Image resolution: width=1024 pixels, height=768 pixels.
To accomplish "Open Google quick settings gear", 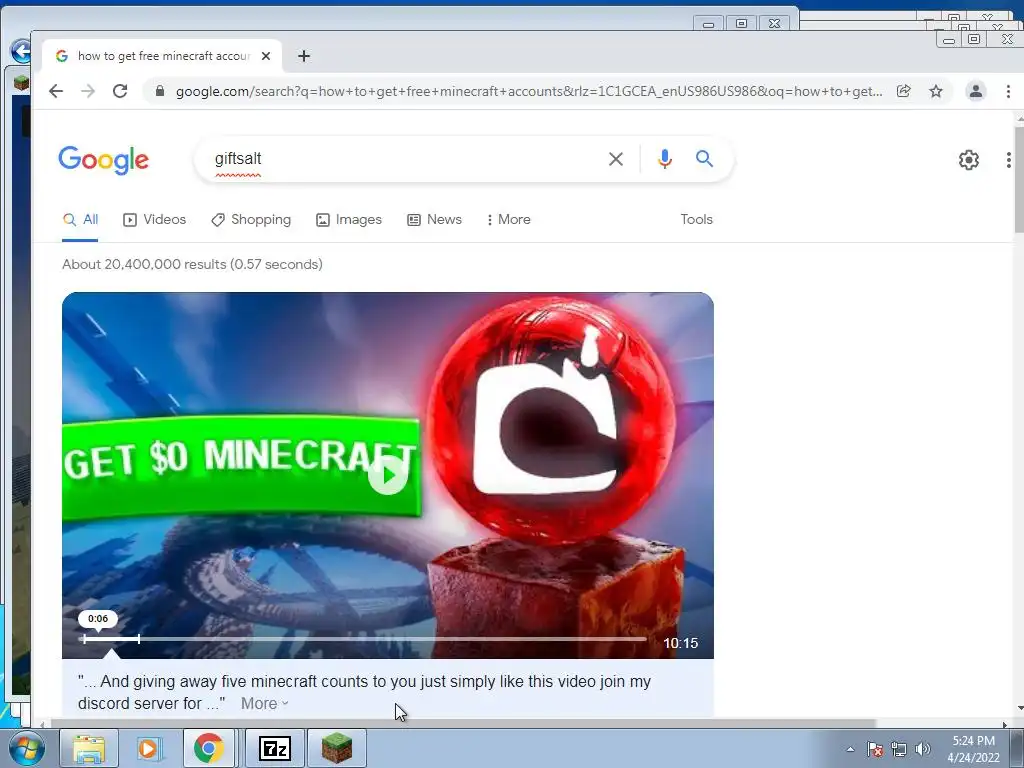I will click(x=969, y=160).
